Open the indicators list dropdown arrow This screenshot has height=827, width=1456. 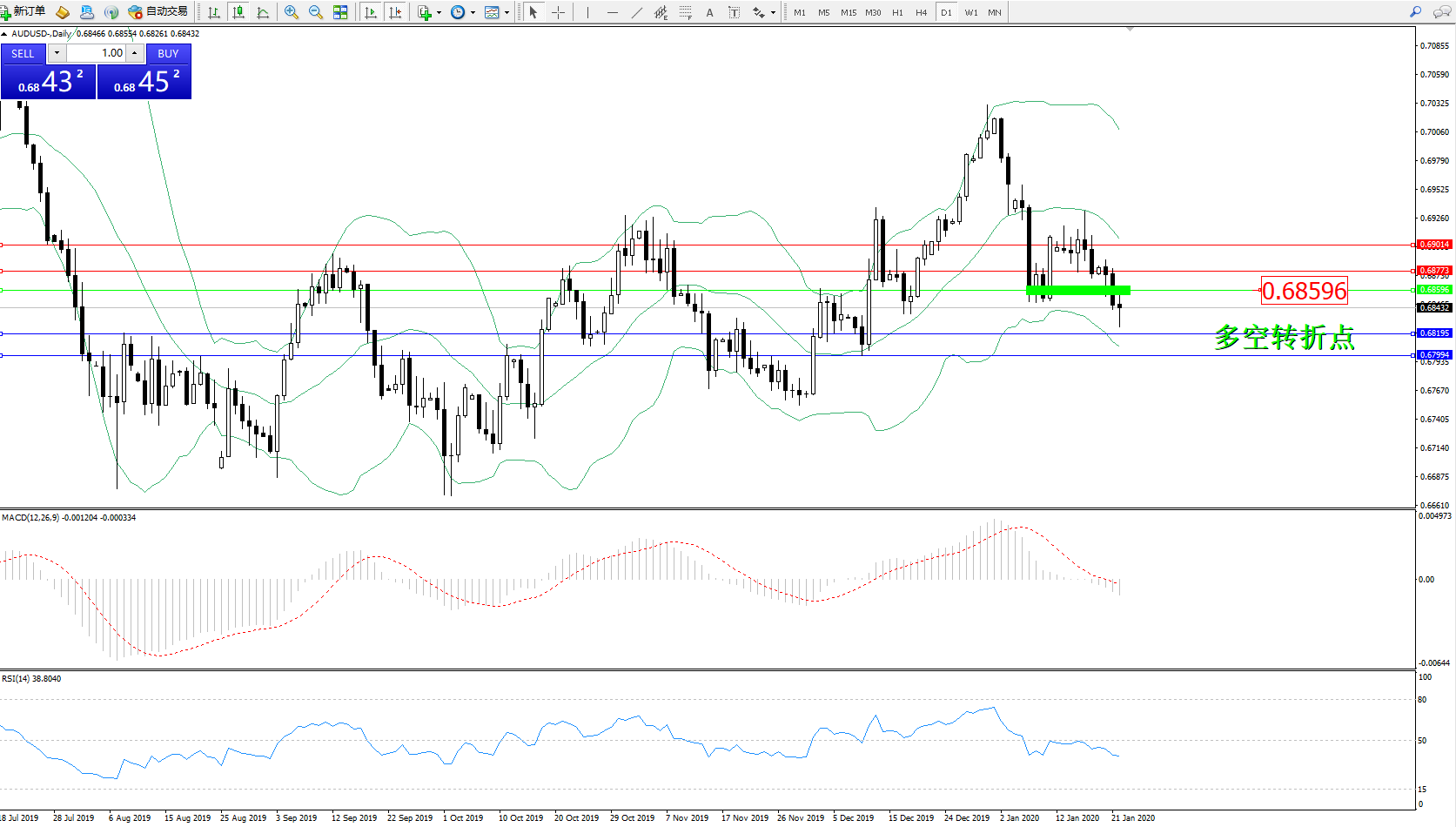pos(439,12)
